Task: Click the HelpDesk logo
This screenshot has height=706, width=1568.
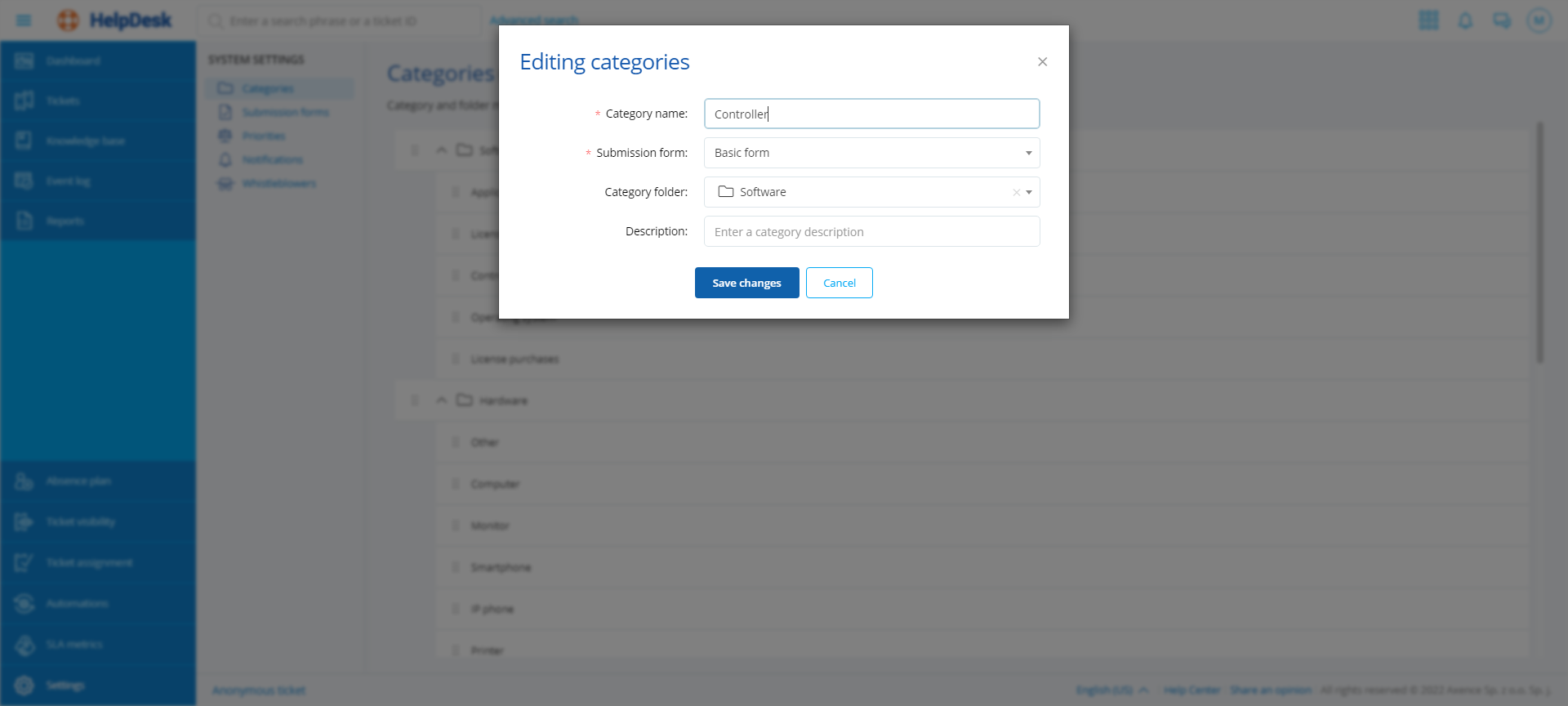Action: pos(115,20)
